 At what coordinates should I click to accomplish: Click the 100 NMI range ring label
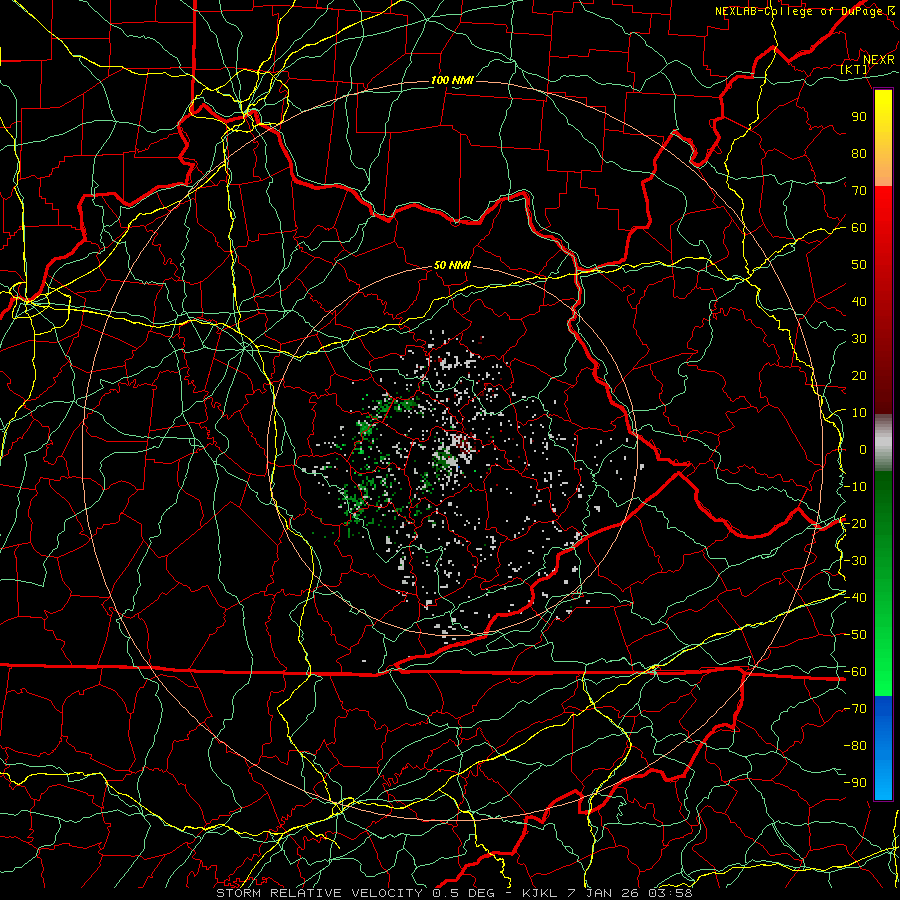click(452, 80)
